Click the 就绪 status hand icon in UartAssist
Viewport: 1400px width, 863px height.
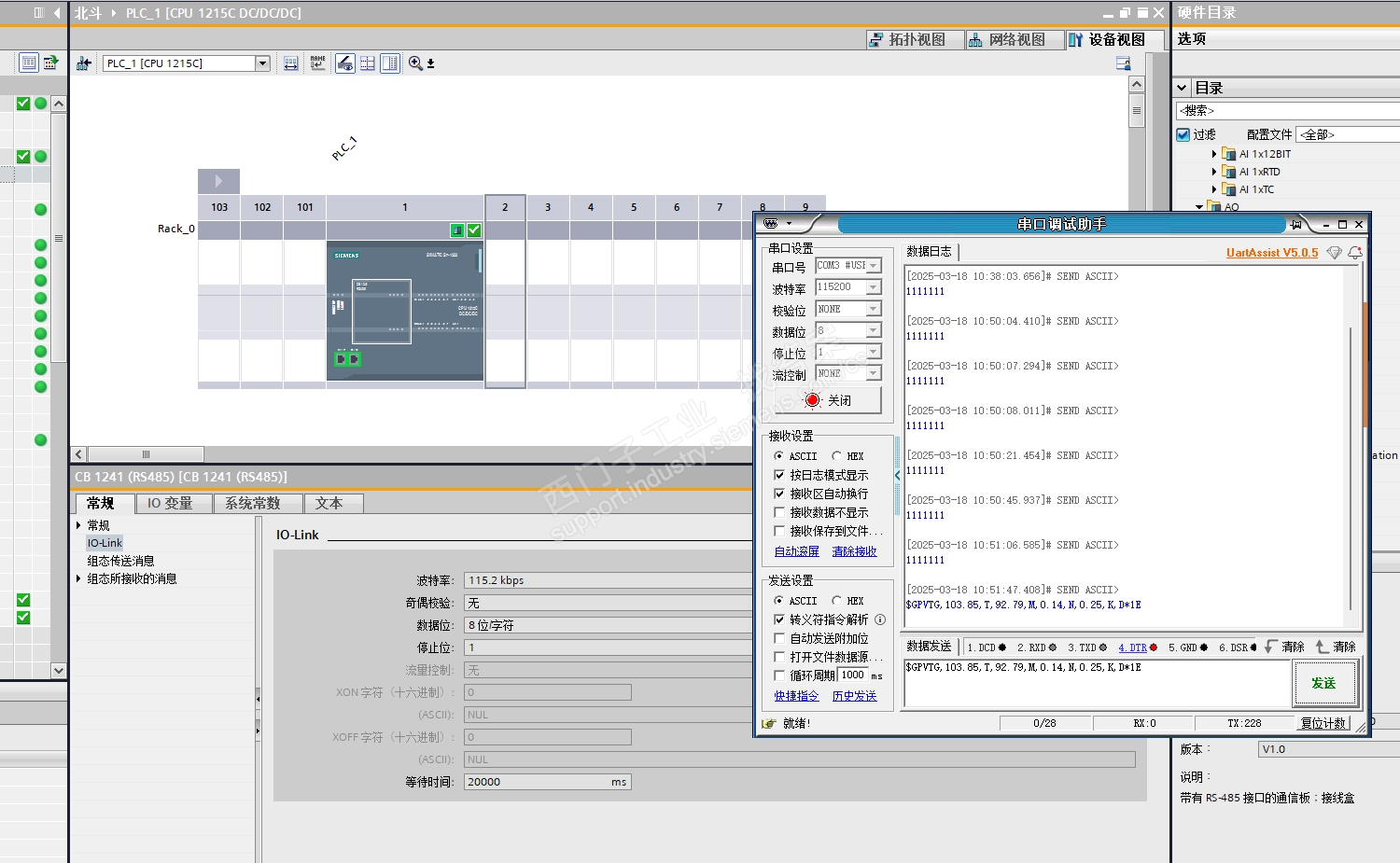tap(769, 723)
